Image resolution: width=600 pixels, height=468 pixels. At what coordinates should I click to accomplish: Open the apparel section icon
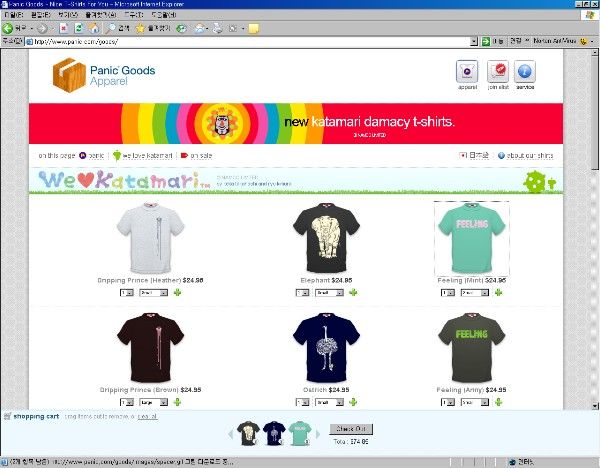tap(467, 71)
